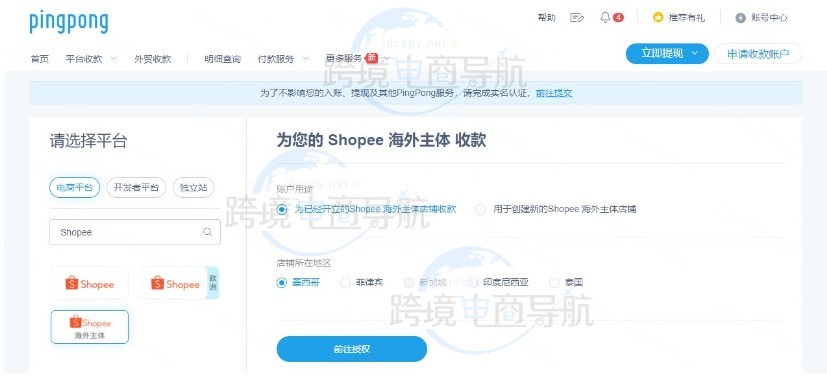Expand the 付款服务 menu chevron

coord(305,59)
